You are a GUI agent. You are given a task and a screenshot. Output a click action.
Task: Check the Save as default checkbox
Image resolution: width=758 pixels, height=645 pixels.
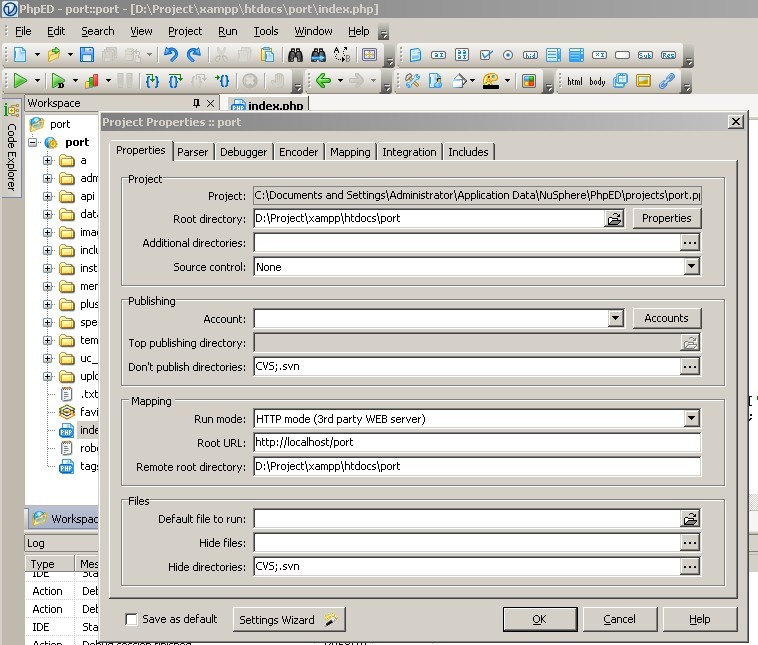click(131, 619)
